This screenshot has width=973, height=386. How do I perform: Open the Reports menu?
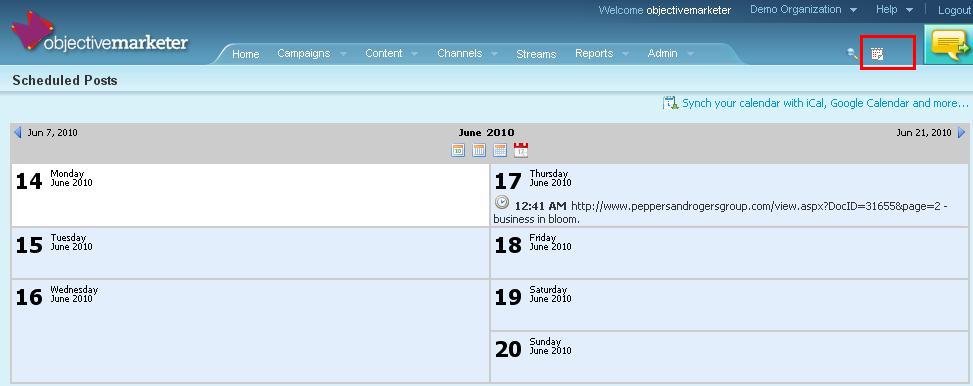(594, 53)
